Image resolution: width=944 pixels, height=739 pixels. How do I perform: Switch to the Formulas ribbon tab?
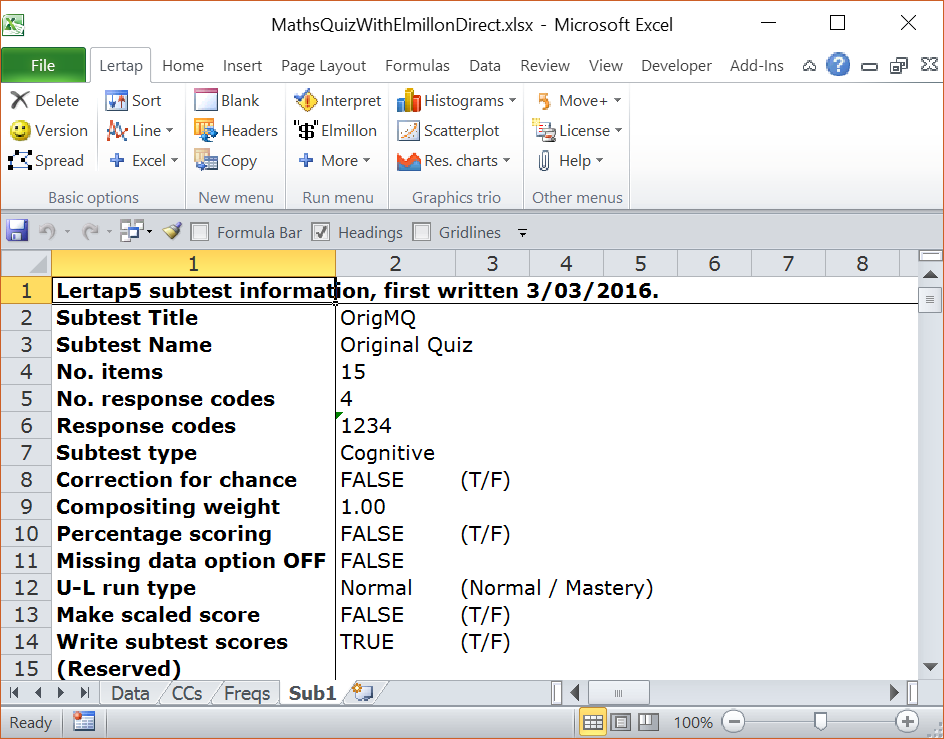point(417,66)
